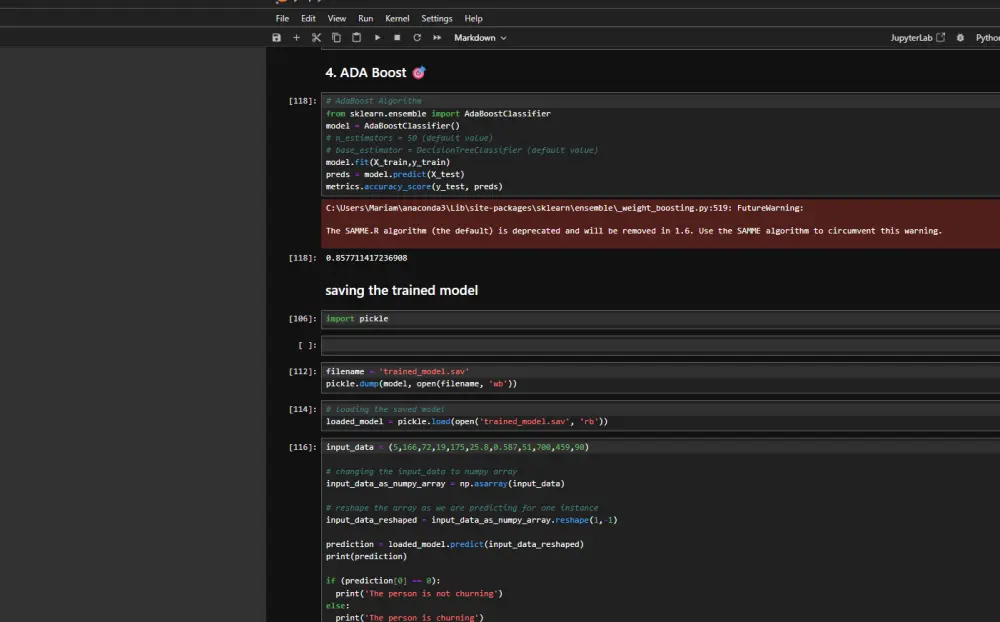Open the File menu
Viewport: 1000px width, 622px height.
pos(282,19)
